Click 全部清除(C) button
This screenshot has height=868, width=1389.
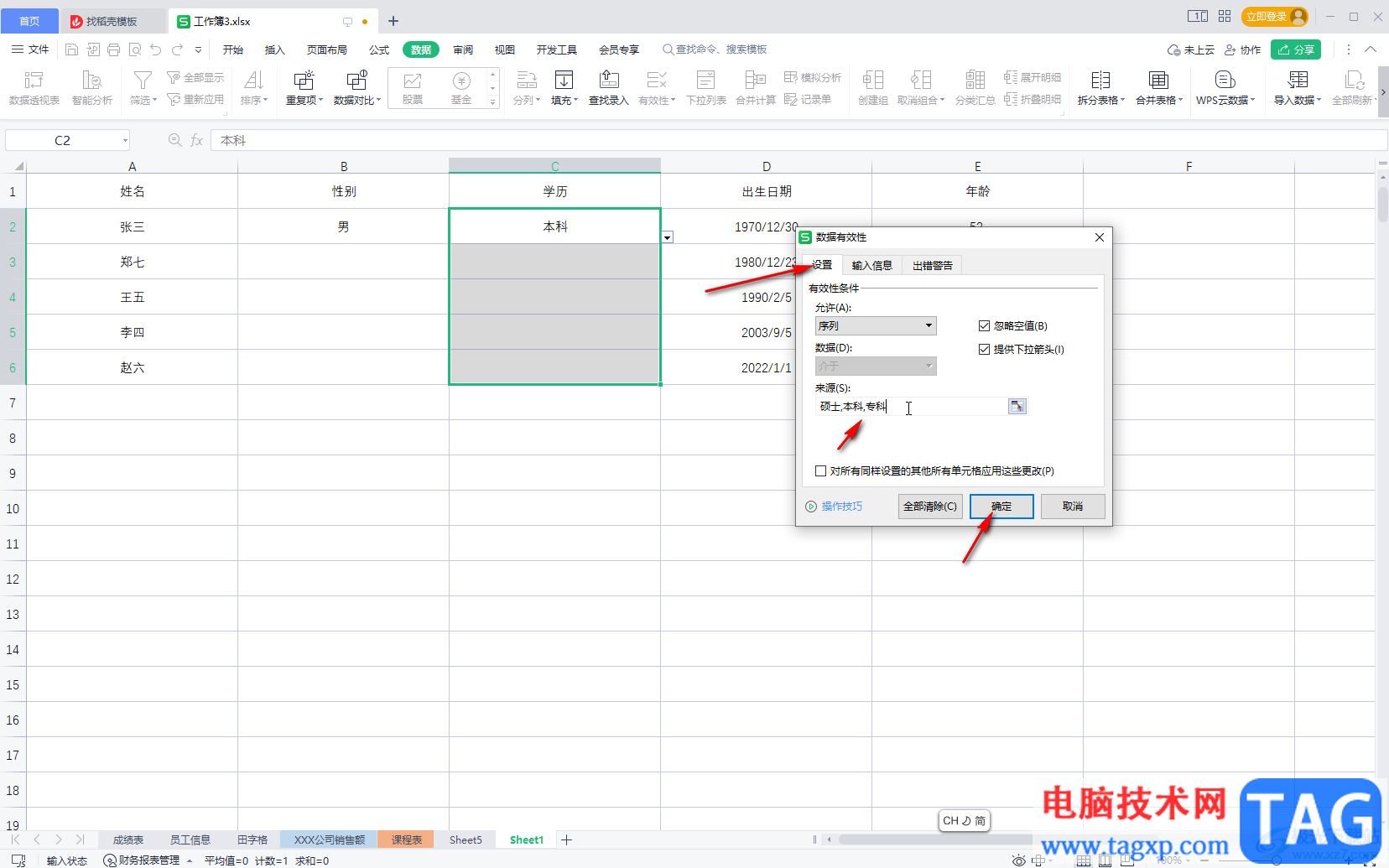[929, 506]
